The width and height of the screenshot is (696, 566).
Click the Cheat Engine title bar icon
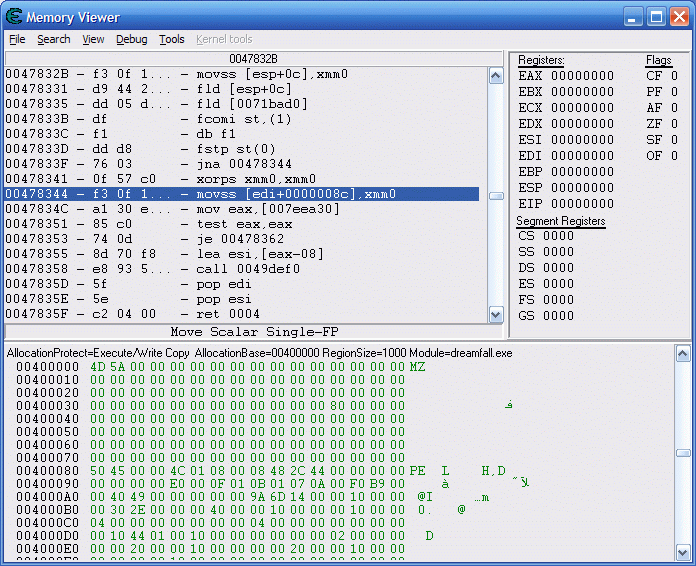[x=14, y=17]
